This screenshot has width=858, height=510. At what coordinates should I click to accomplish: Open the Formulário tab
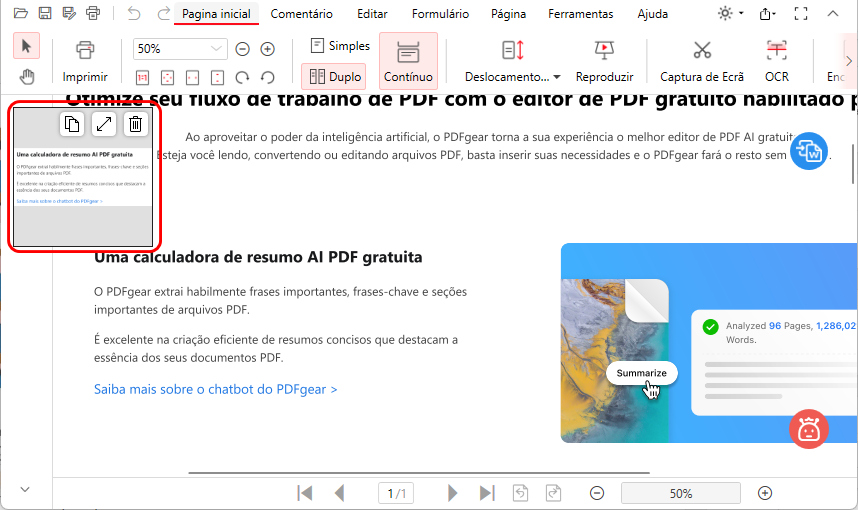(x=440, y=14)
